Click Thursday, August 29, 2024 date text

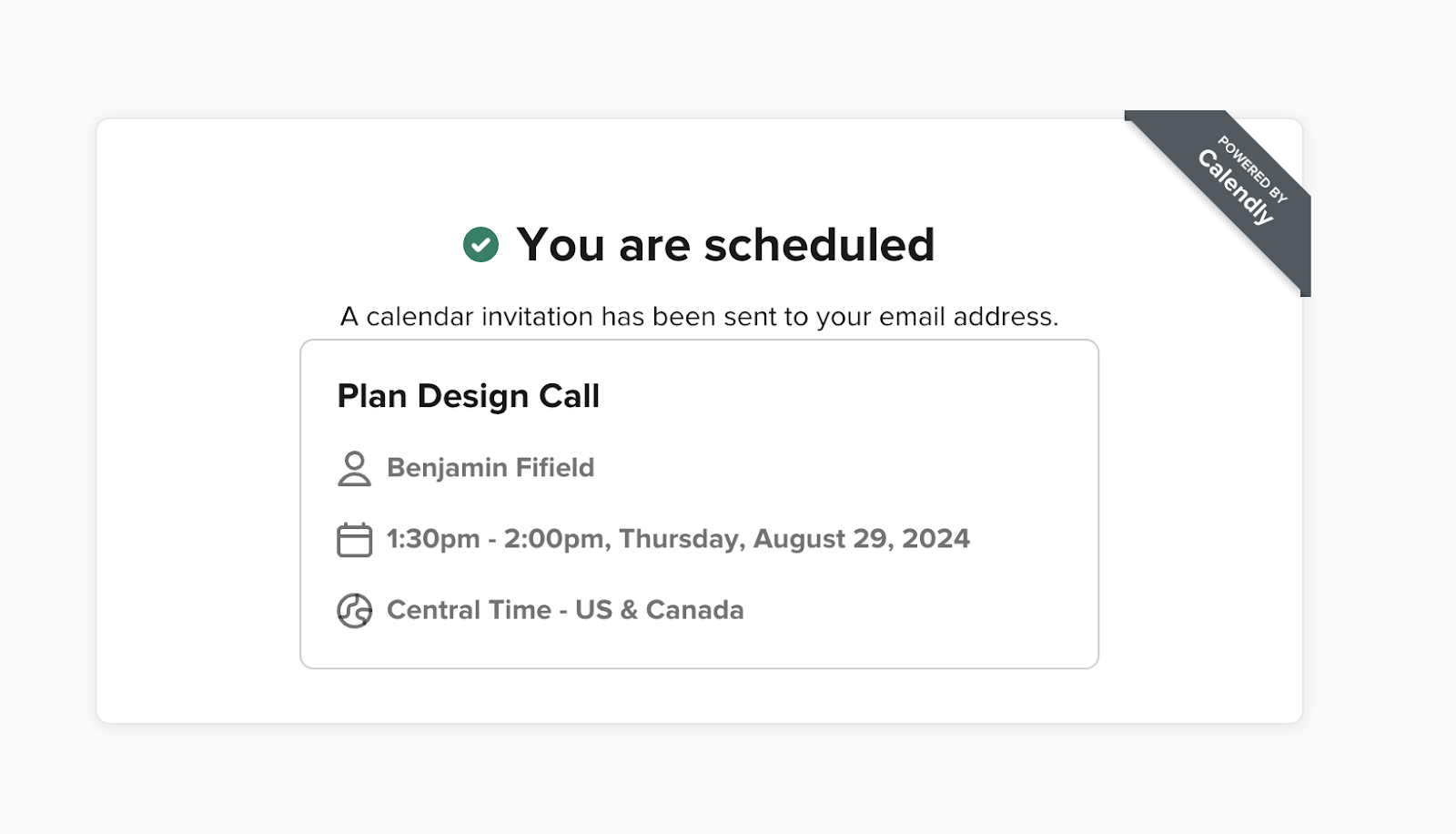(x=792, y=538)
